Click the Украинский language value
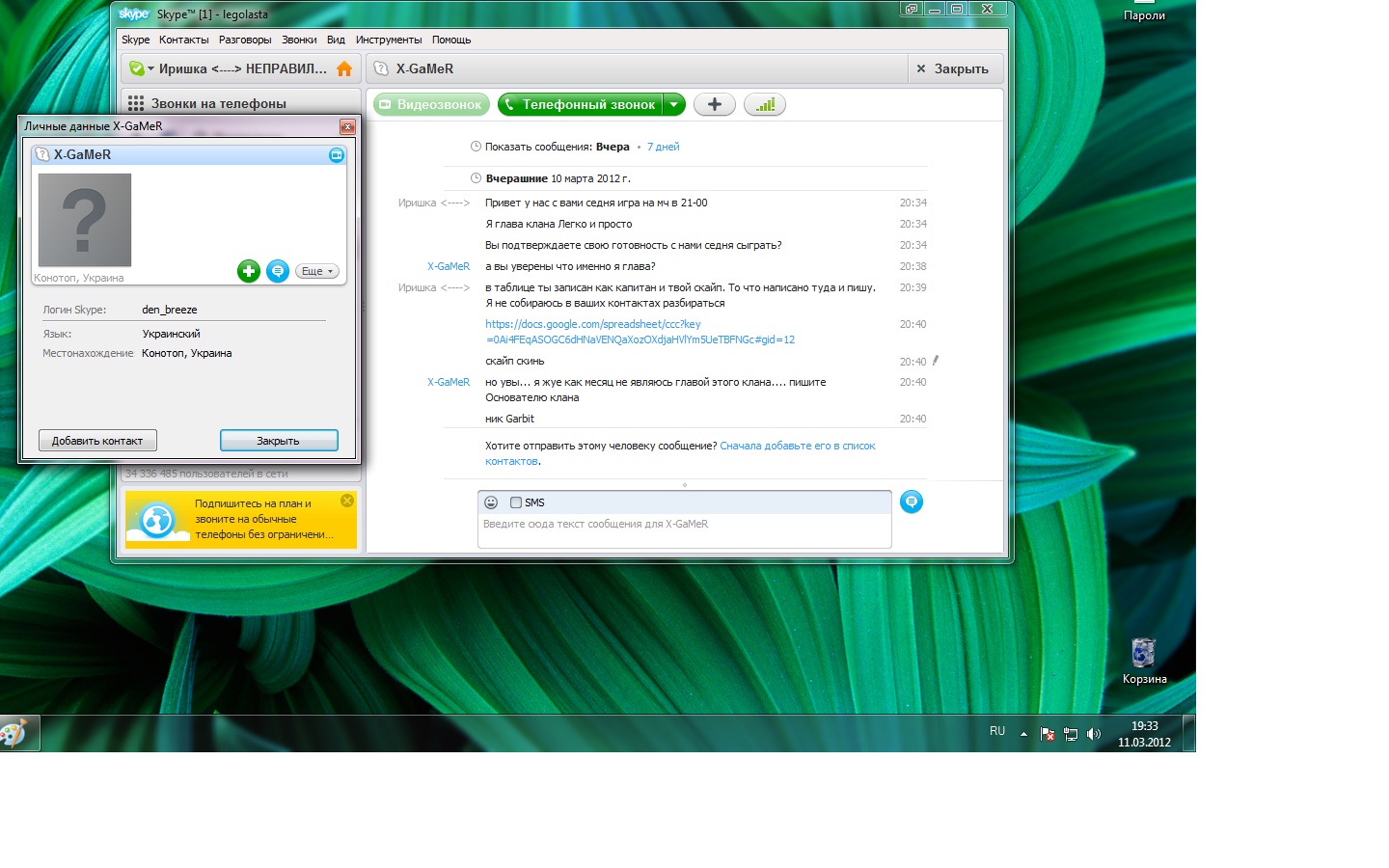This screenshot has height=868, width=1389. 172,334
